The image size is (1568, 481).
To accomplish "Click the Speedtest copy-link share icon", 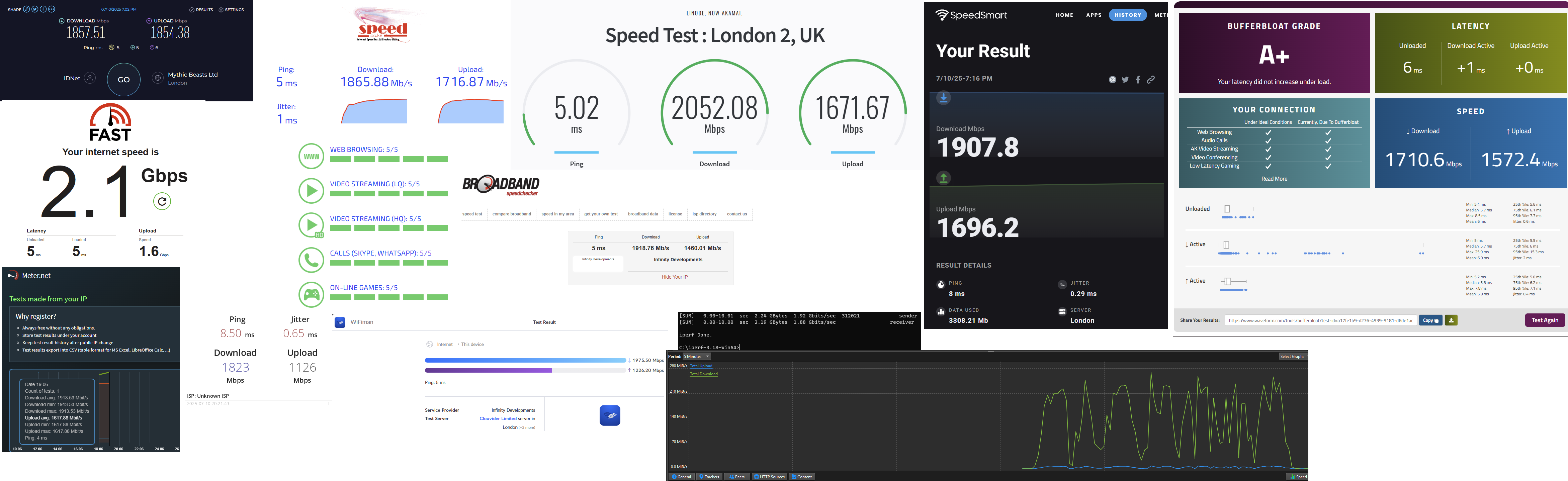I will tap(26, 9).
